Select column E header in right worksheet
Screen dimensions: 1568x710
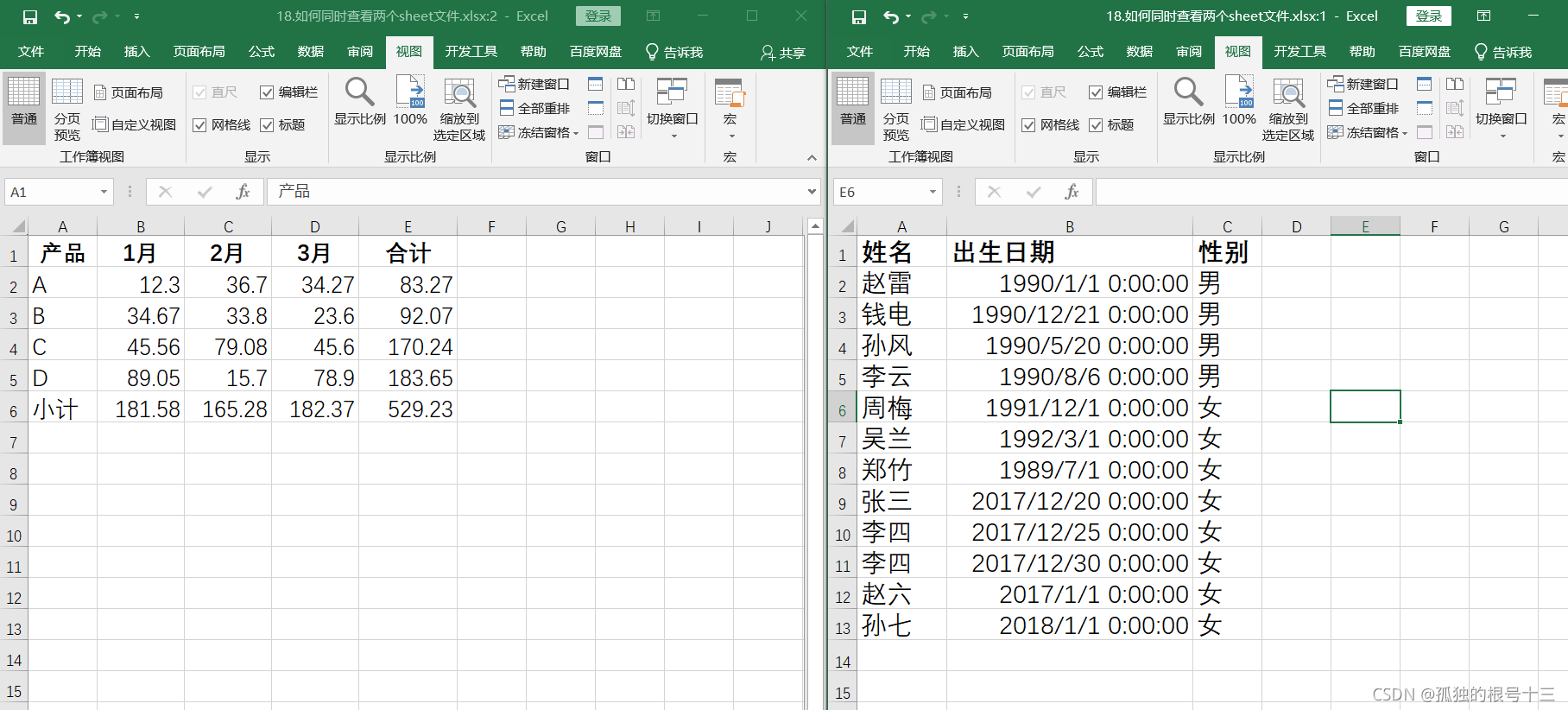(x=1365, y=226)
